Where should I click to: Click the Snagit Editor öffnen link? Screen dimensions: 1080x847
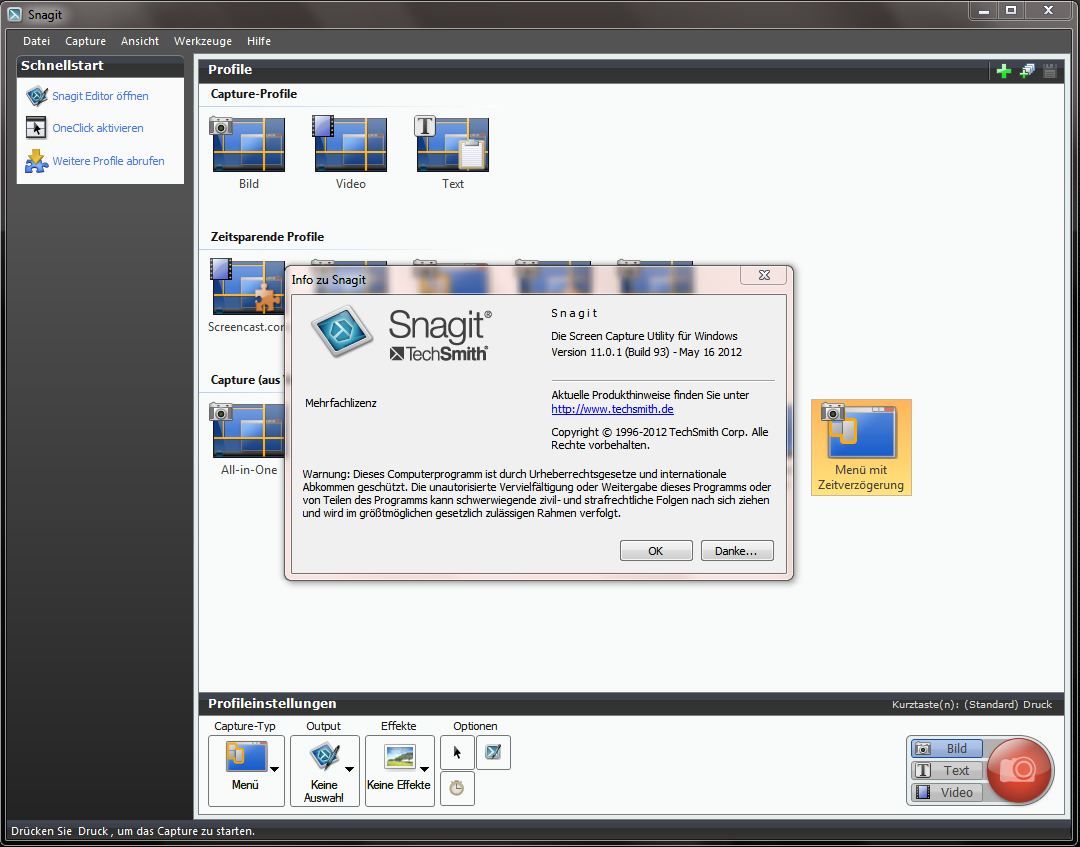101,96
